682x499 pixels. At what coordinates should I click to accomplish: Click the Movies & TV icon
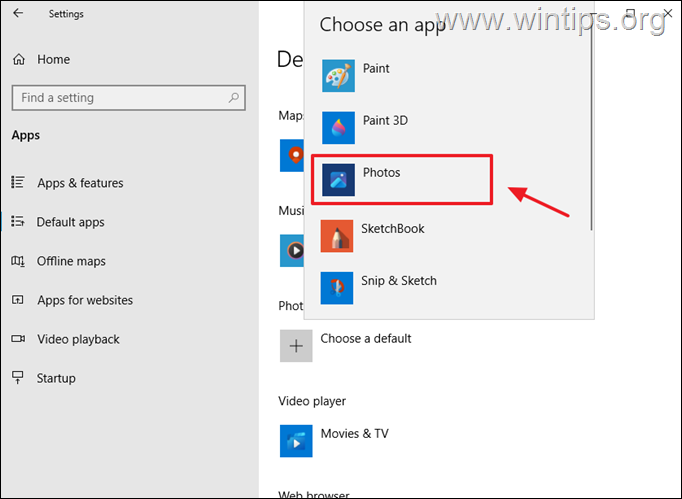pos(296,441)
